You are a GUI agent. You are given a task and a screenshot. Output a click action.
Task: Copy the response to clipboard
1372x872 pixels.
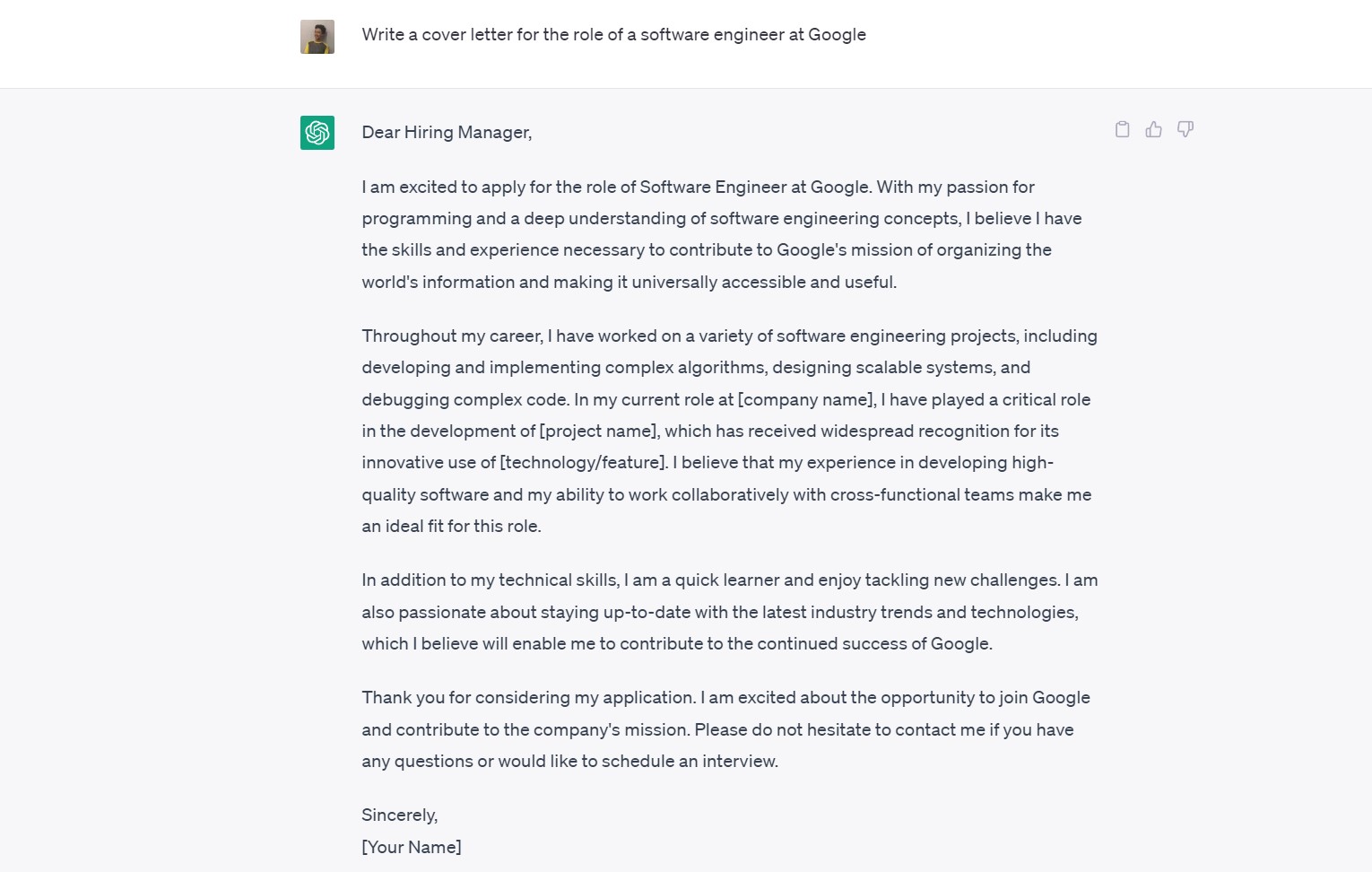(1122, 129)
